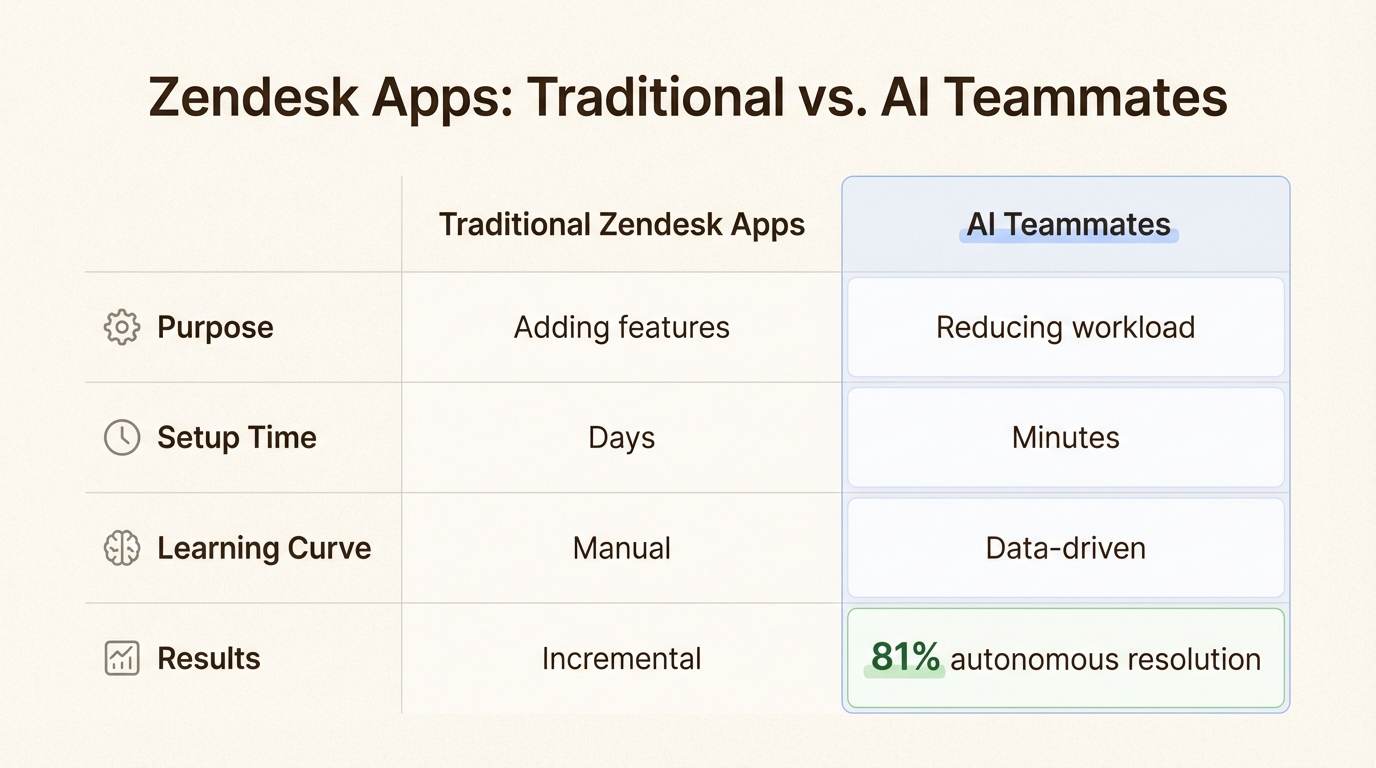Click the "Days" cell

click(621, 437)
